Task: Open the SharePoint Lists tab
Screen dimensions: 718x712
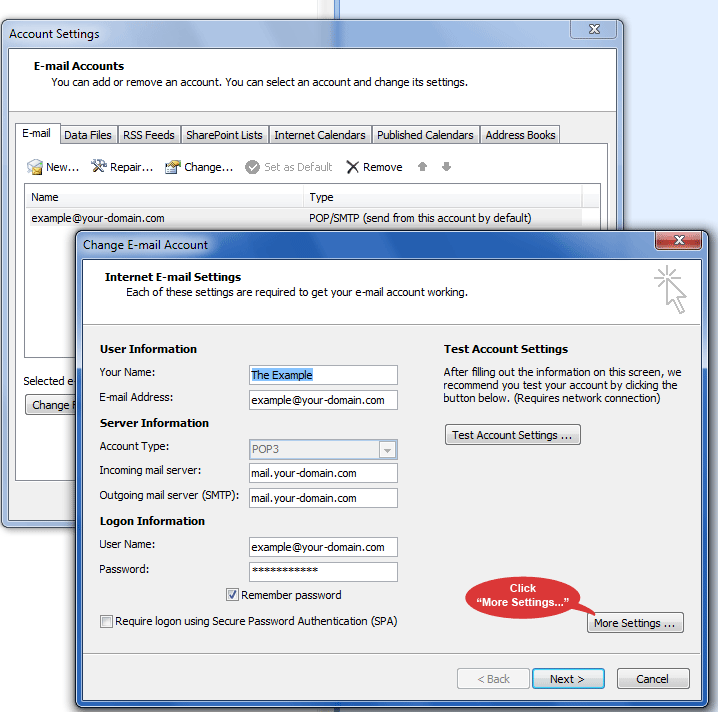Action: click(x=224, y=135)
